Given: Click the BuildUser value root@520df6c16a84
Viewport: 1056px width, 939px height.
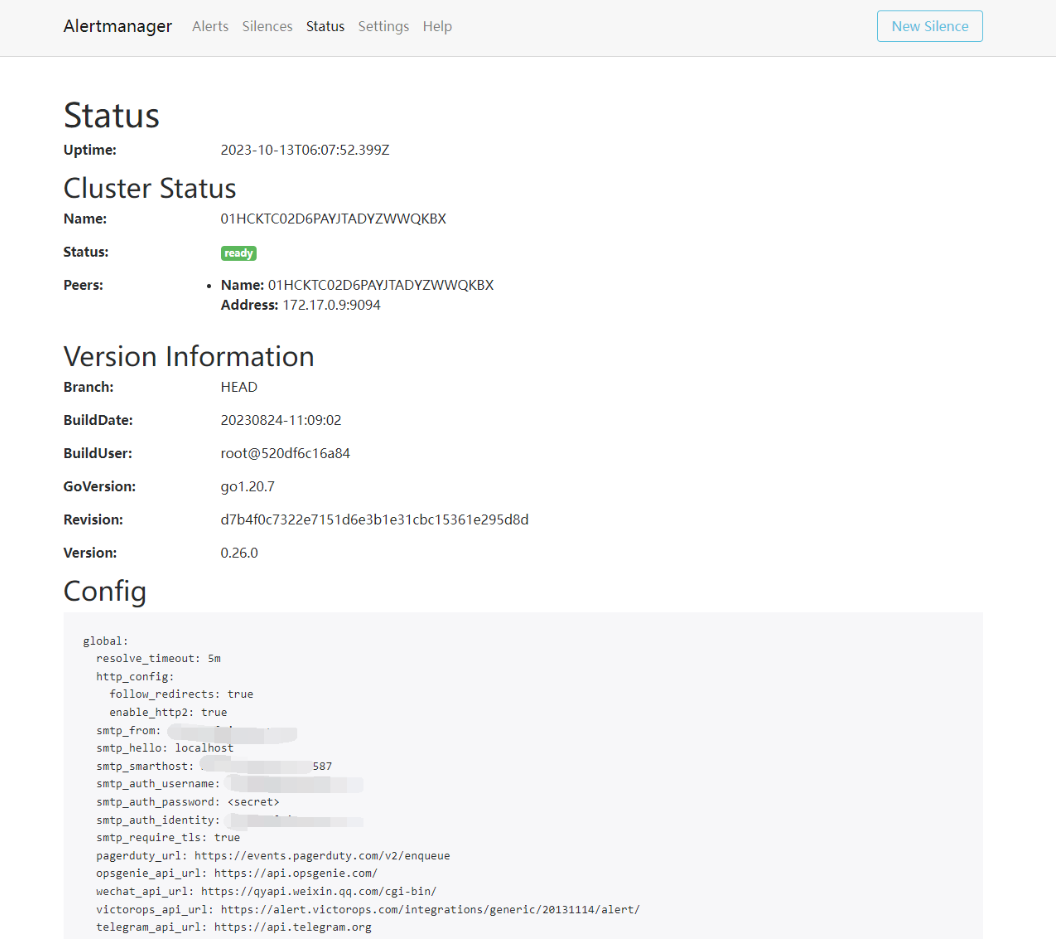Looking at the screenshot, I should (285, 454).
